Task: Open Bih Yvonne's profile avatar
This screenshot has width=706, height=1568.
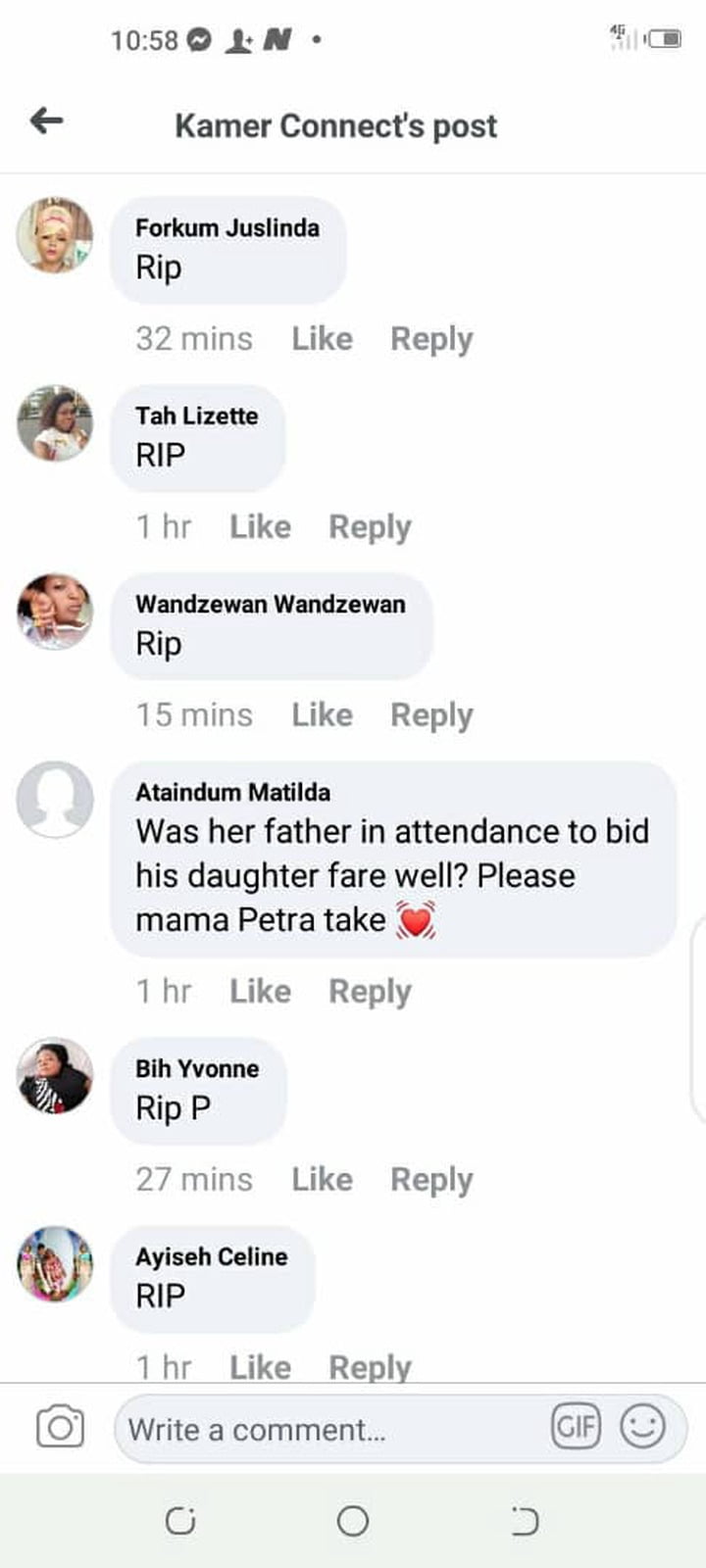Action: pyautogui.click(x=55, y=1076)
